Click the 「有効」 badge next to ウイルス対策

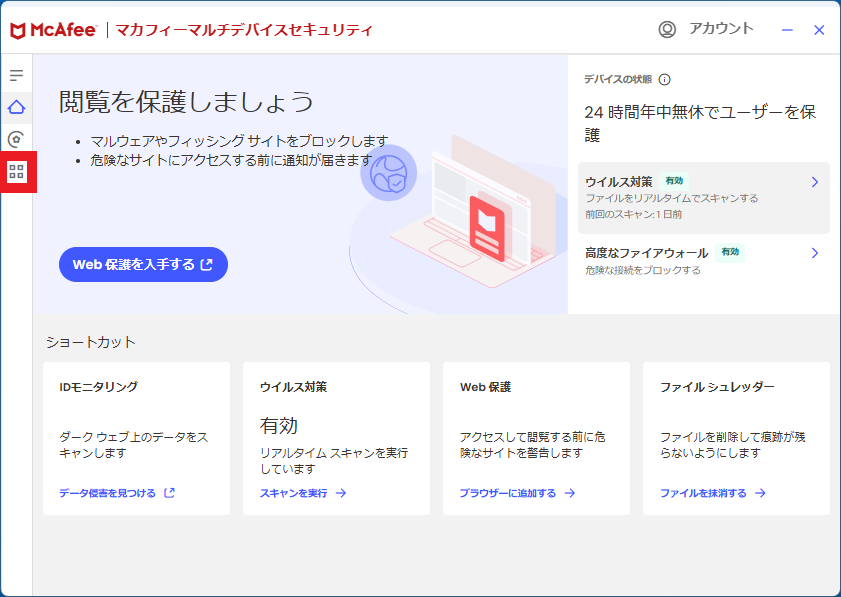pos(674,181)
